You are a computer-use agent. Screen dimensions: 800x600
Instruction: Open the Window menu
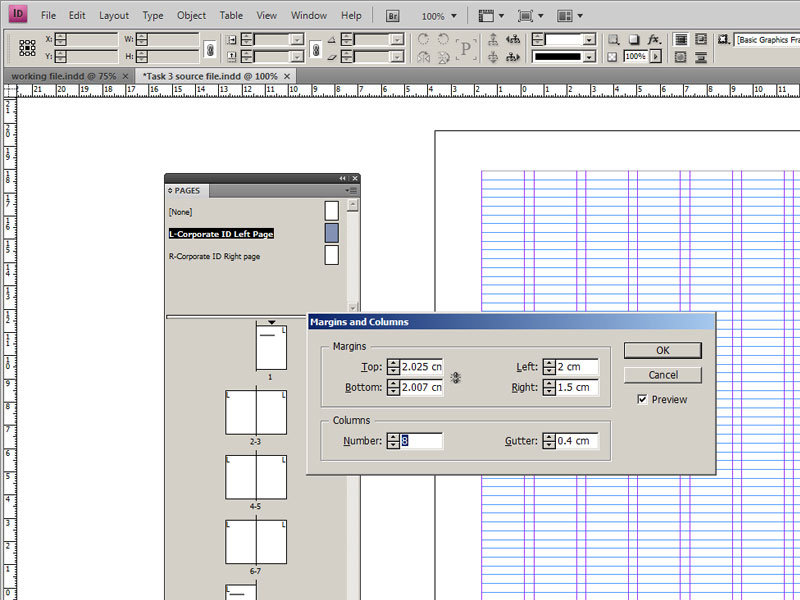tap(309, 16)
